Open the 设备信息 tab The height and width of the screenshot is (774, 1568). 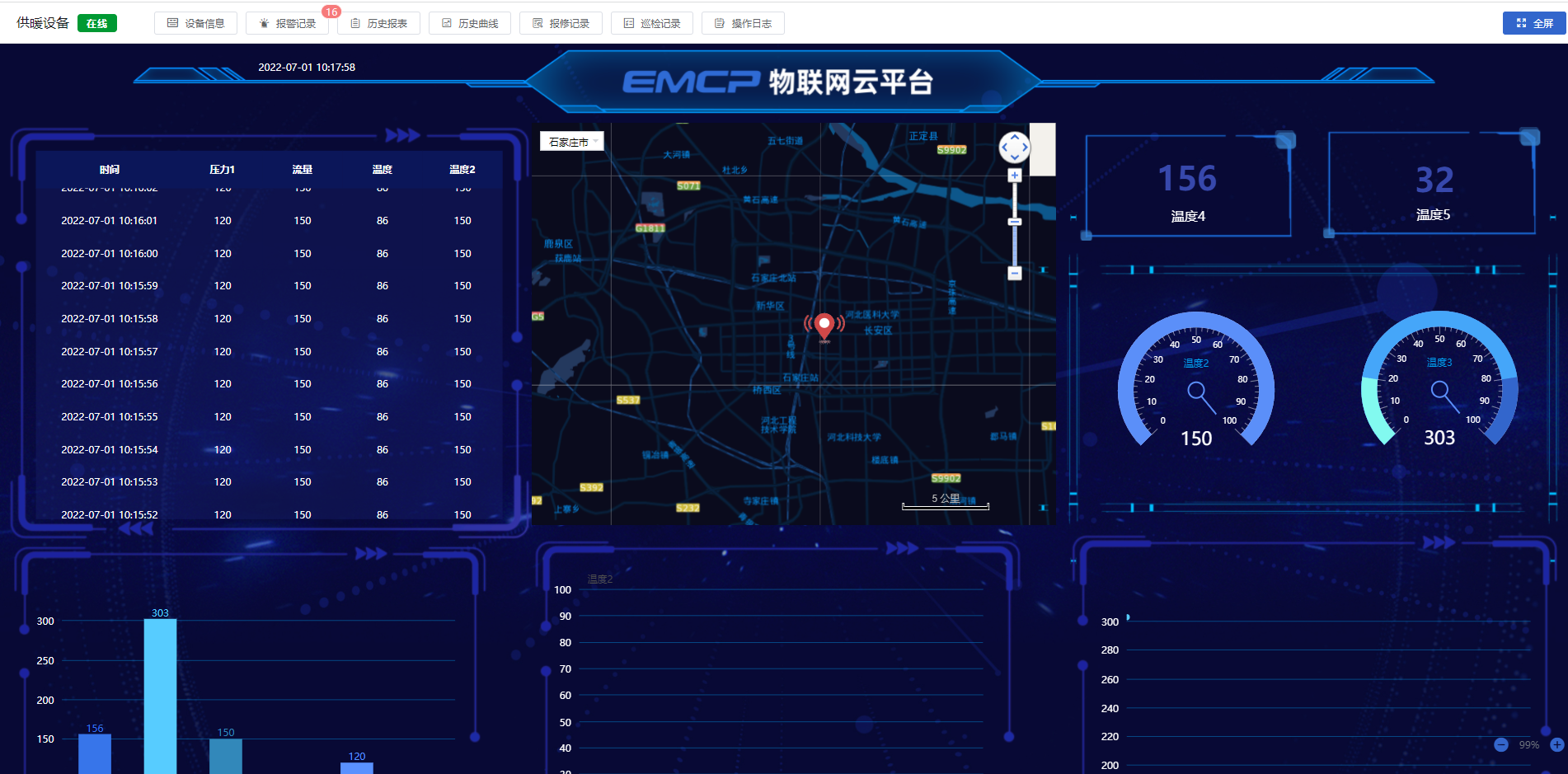click(195, 23)
